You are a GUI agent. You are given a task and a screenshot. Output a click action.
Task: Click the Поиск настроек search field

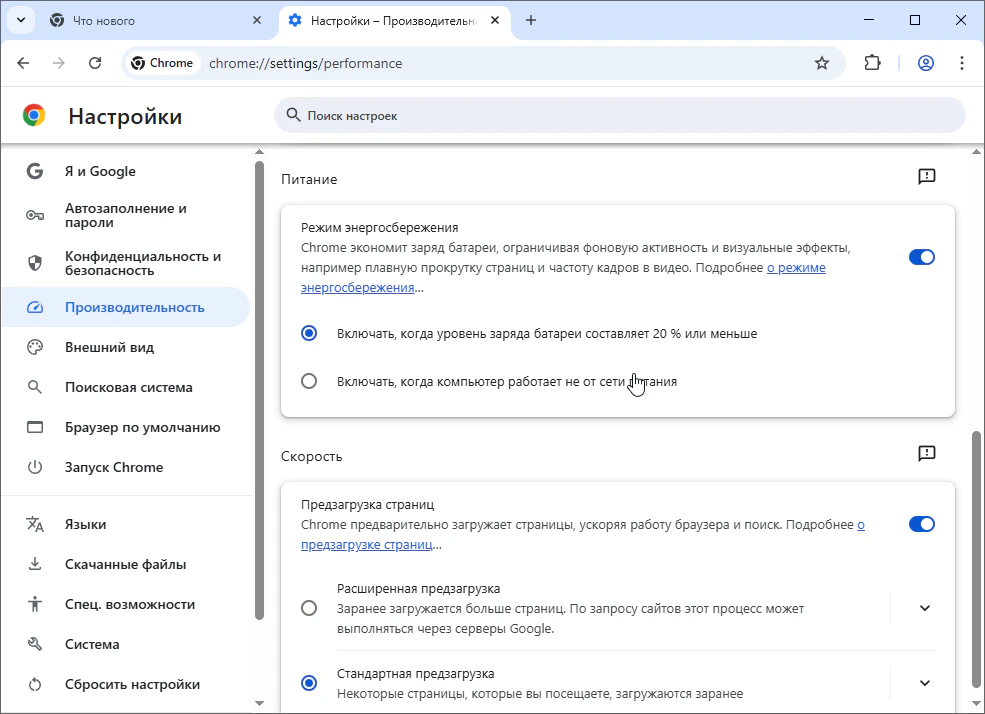coord(620,116)
